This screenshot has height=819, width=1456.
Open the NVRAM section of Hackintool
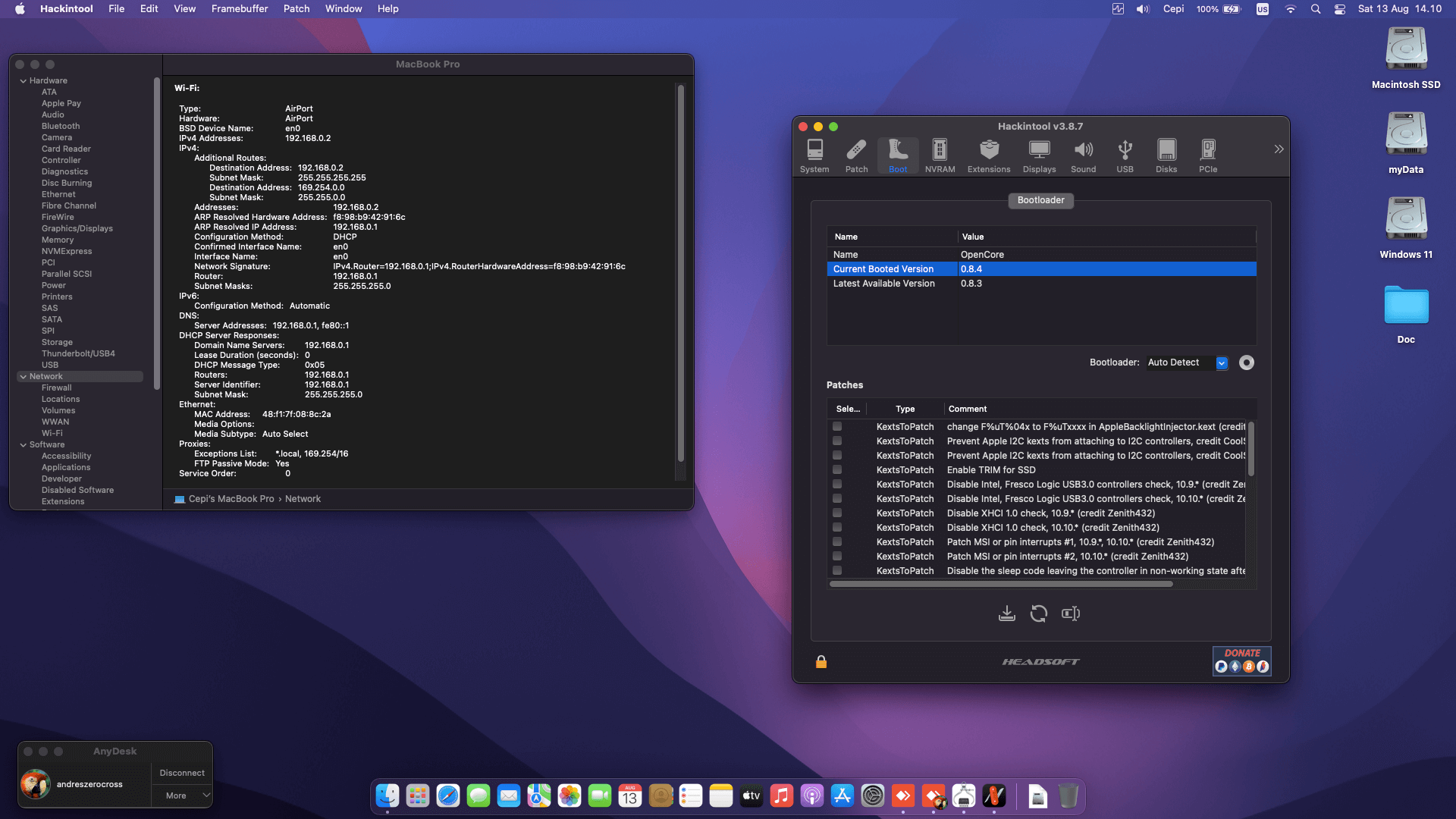tap(940, 155)
